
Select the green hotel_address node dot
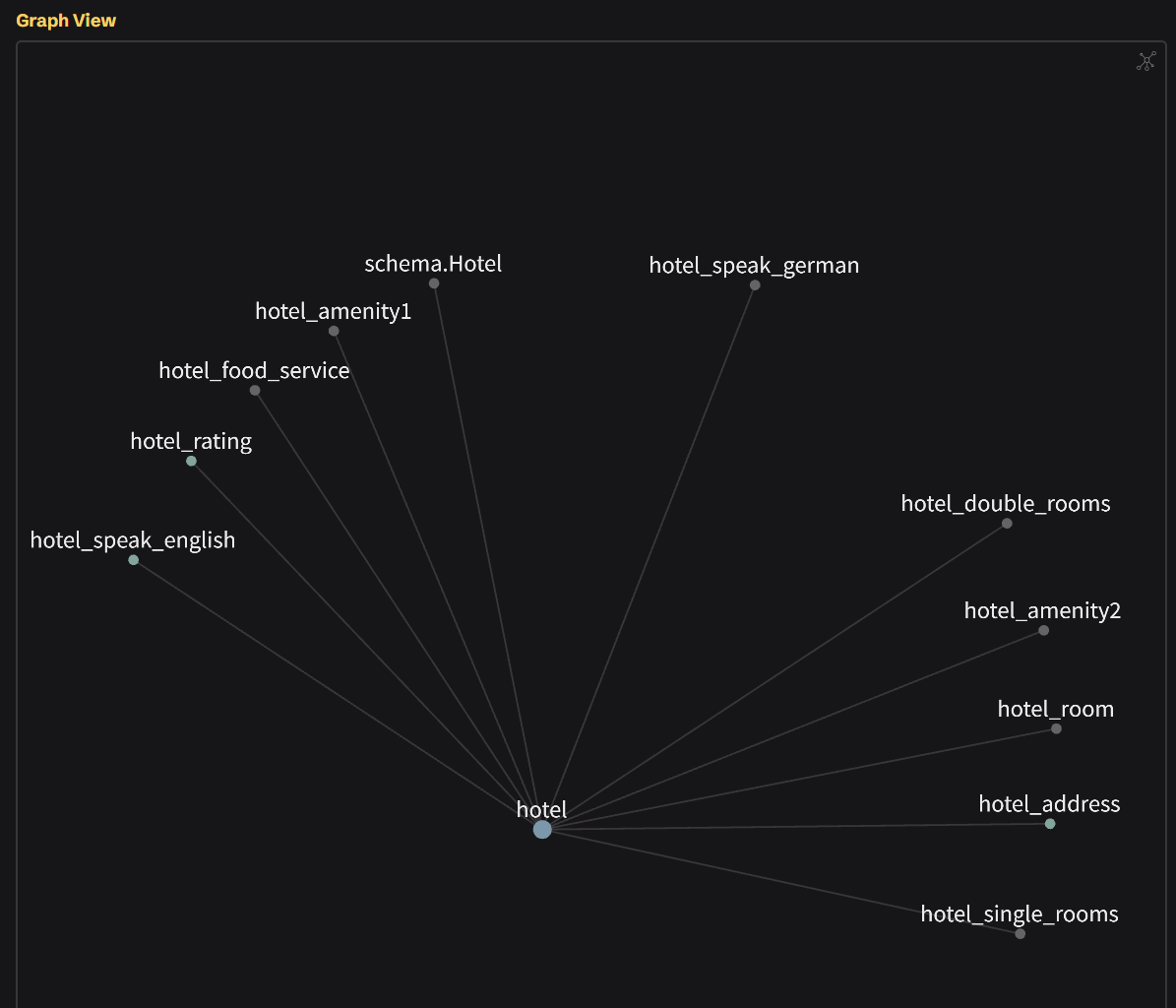pos(1050,824)
